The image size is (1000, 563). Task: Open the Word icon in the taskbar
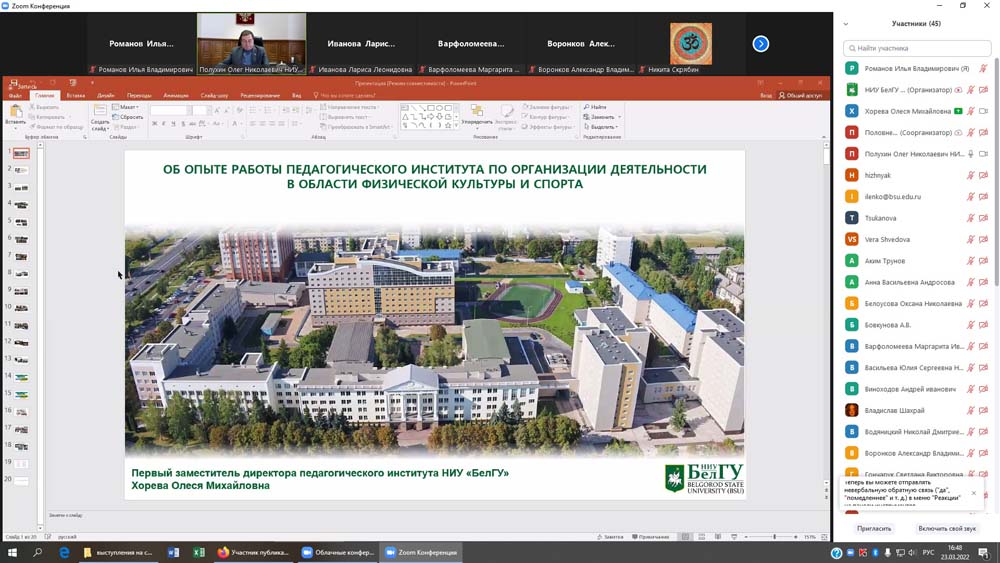tap(173, 552)
